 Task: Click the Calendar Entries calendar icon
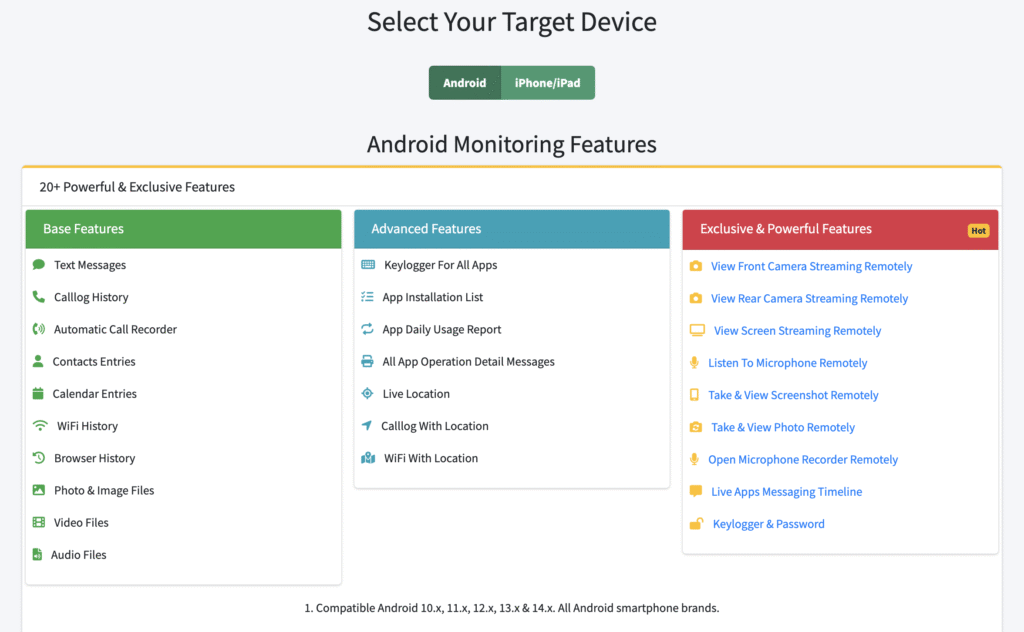coord(38,393)
